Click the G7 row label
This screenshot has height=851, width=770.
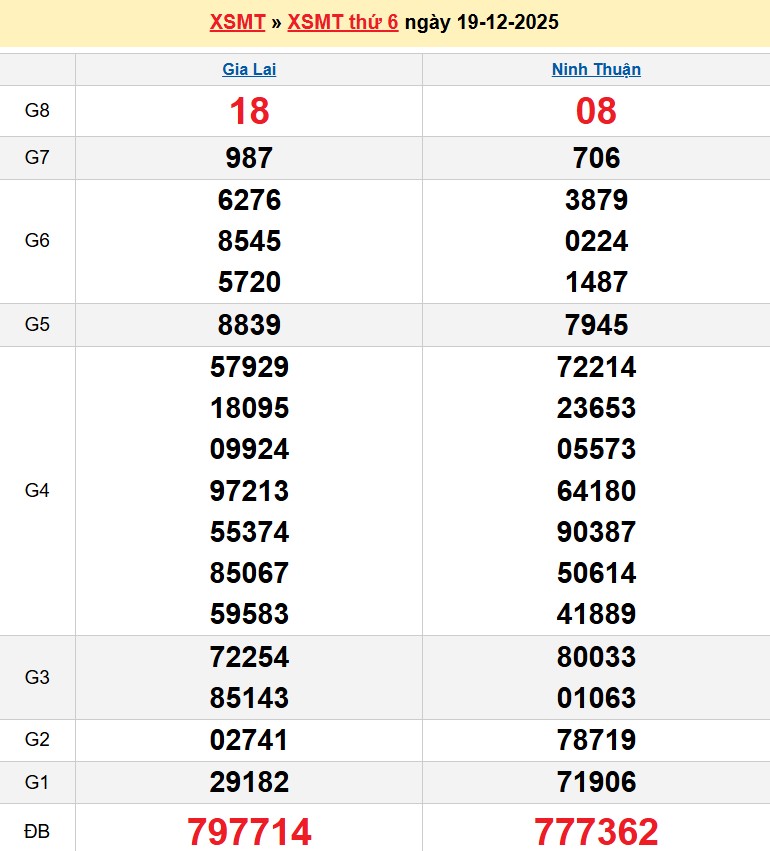(x=37, y=158)
